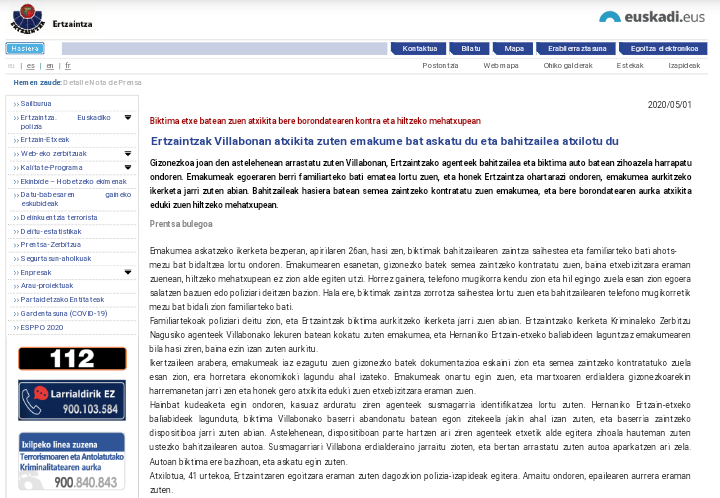Viewport: 720px width, 498px height.
Task: Click the Ertzaintza site title text
Action: (x=72, y=24)
